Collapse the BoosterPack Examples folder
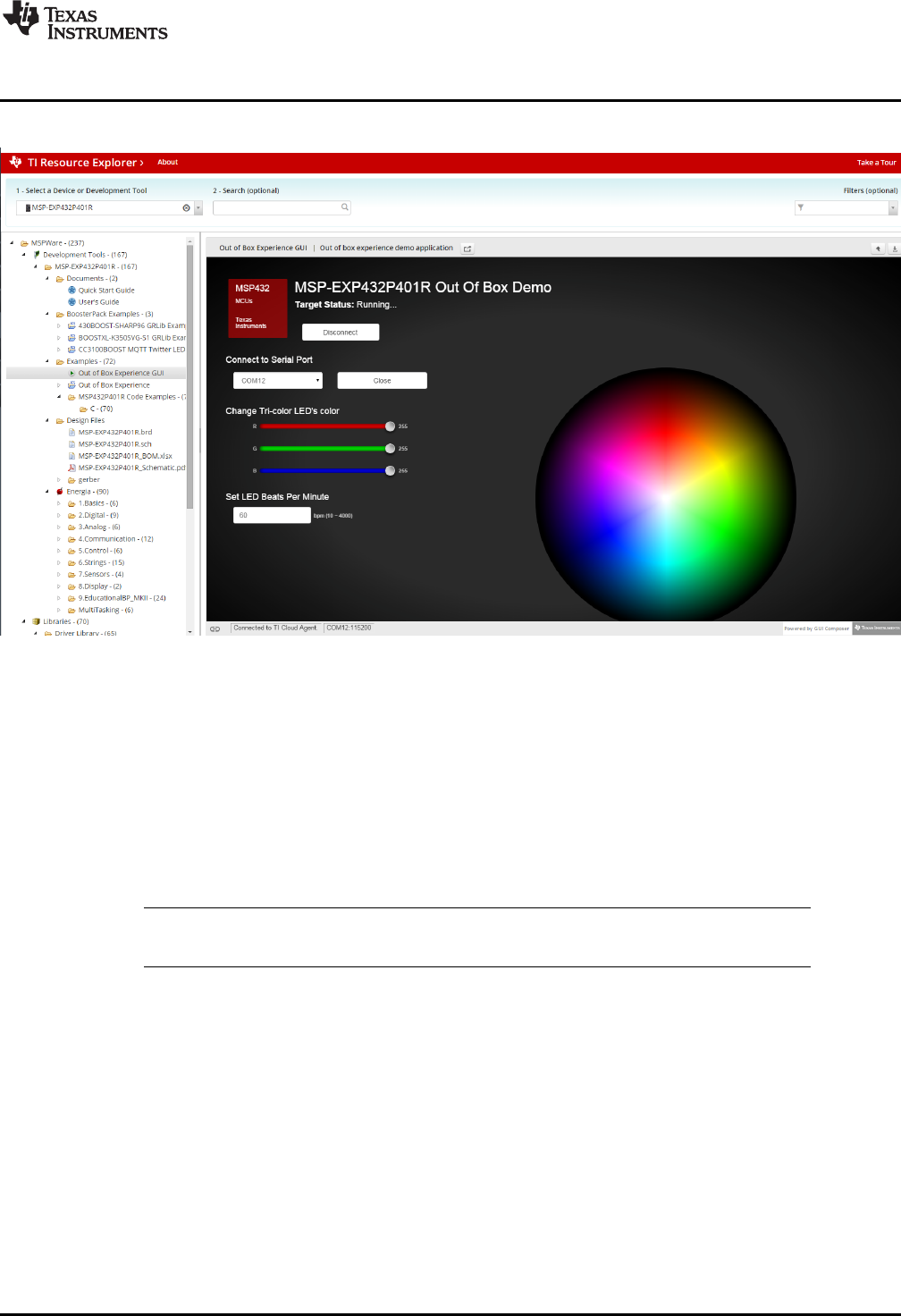901x1316 pixels. point(47,314)
